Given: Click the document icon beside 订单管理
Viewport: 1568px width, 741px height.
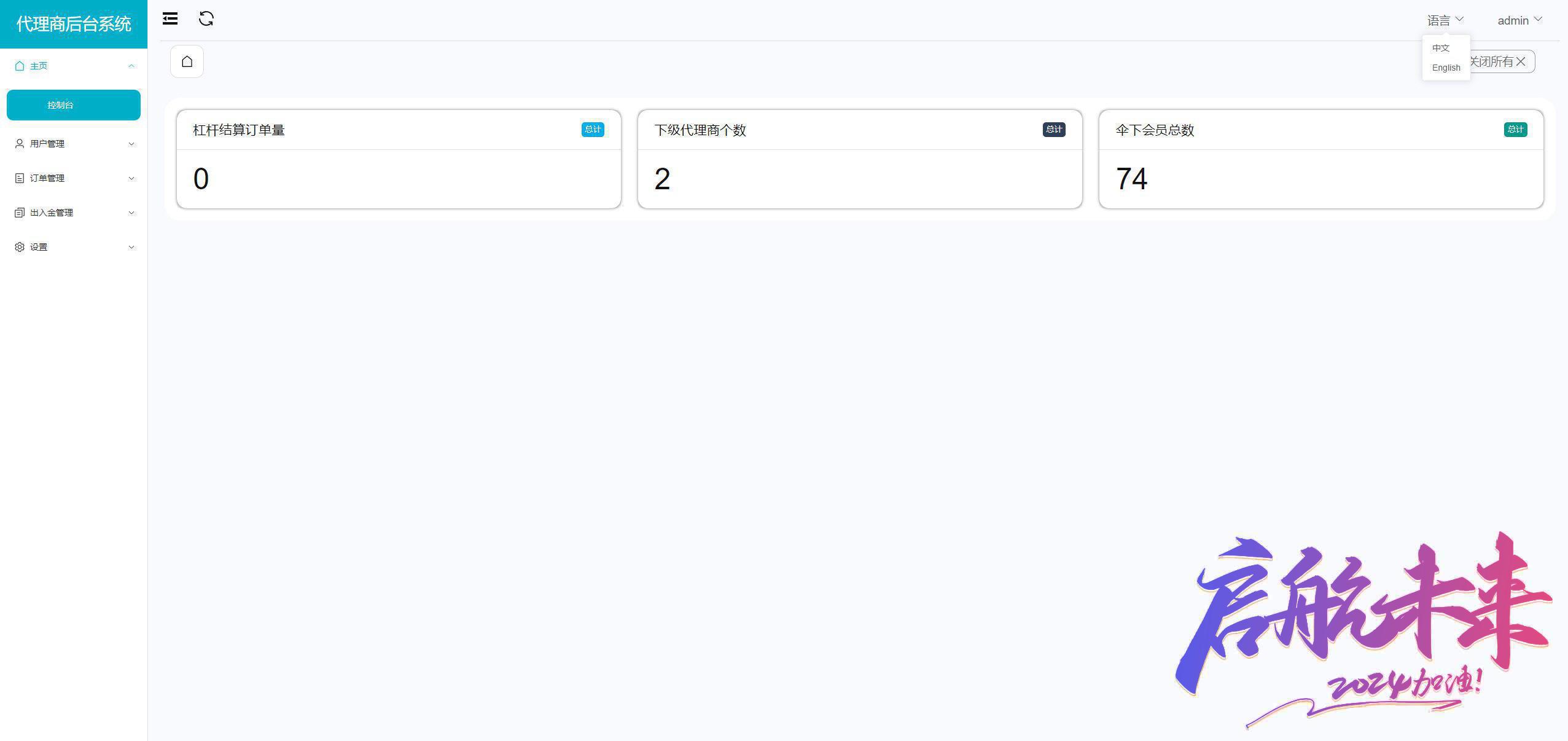Looking at the screenshot, I should click(20, 178).
